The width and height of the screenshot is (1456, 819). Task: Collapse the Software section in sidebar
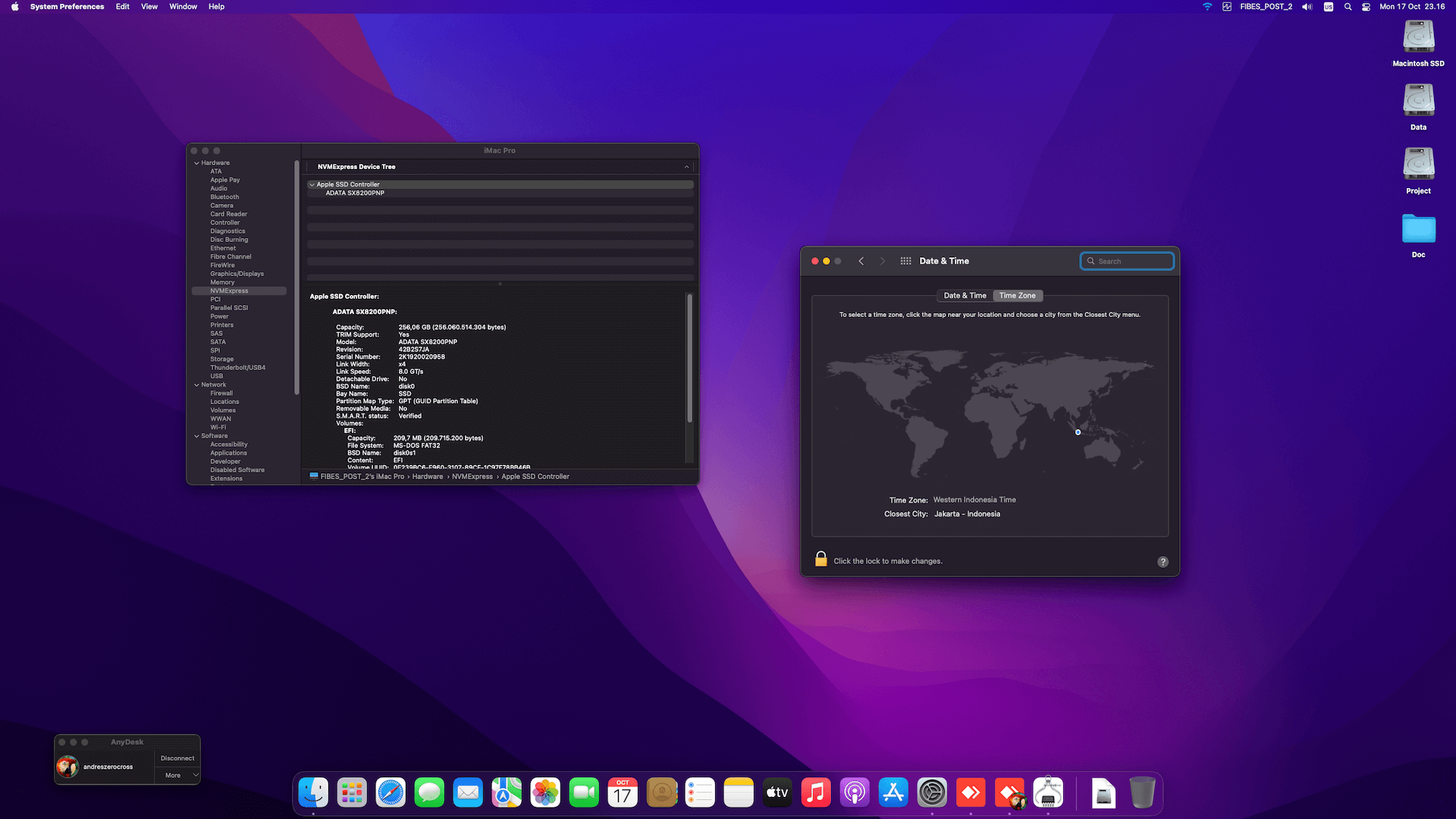(196, 436)
